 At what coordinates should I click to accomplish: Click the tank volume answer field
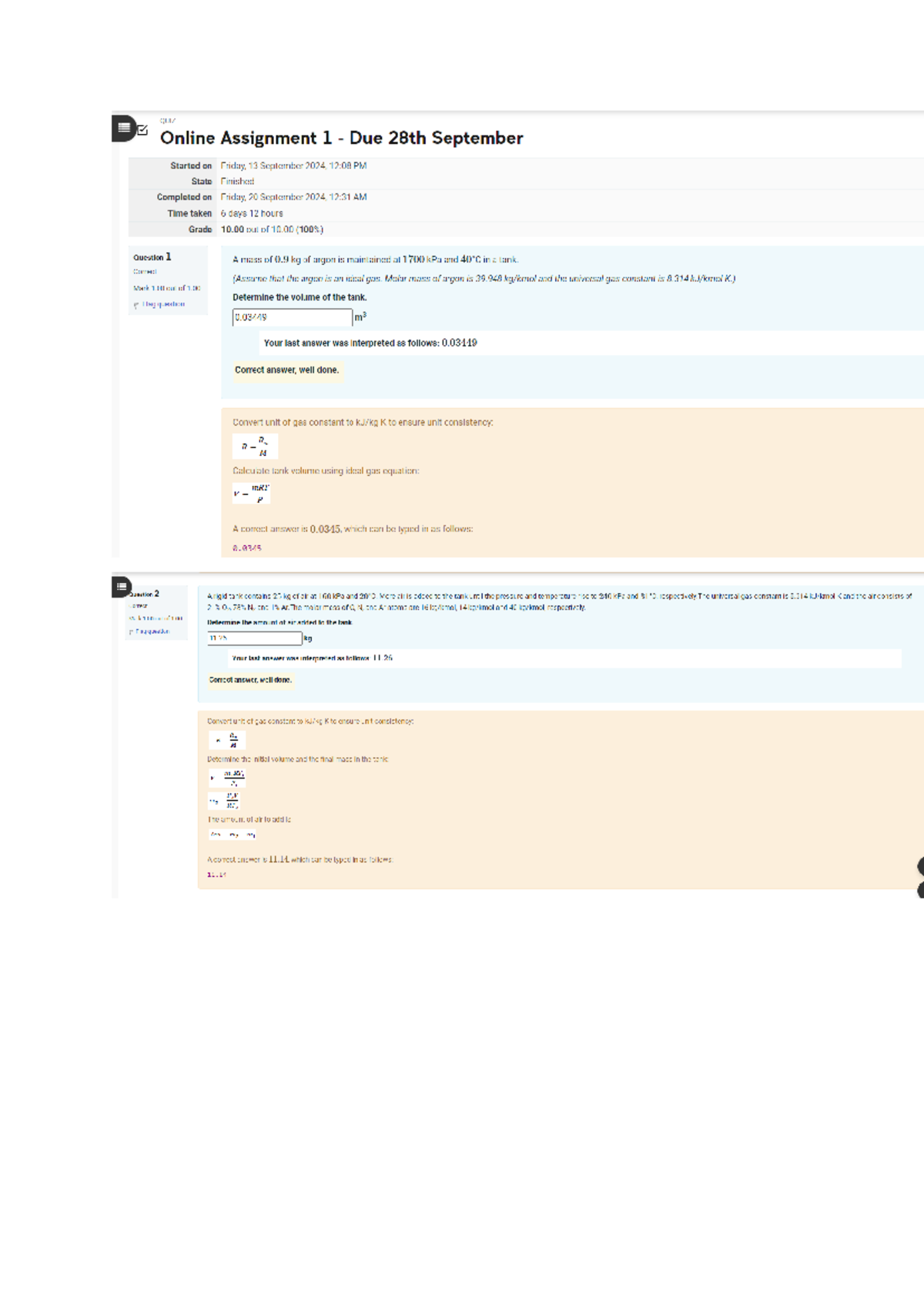point(292,317)
